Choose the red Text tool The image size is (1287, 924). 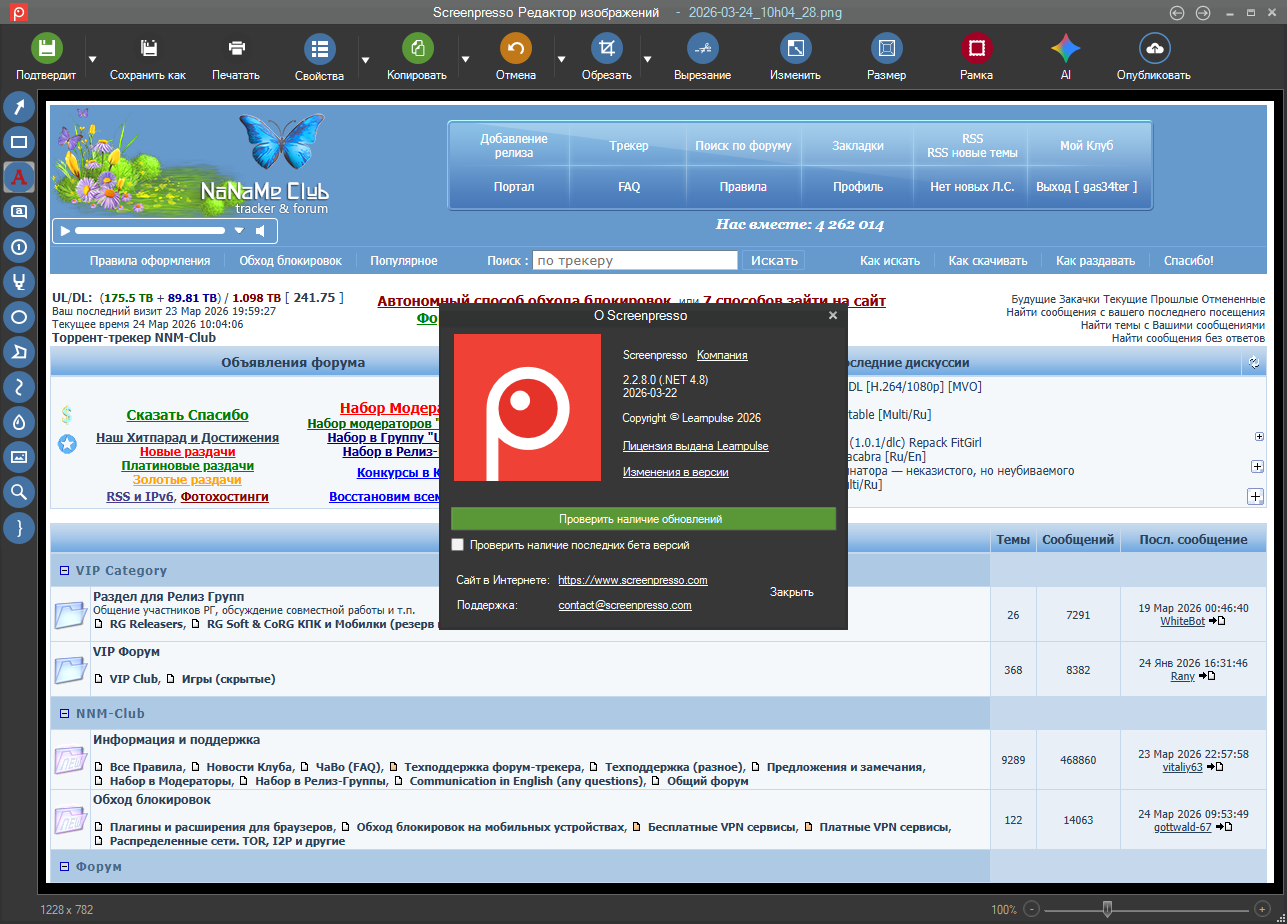pos(19,177)
